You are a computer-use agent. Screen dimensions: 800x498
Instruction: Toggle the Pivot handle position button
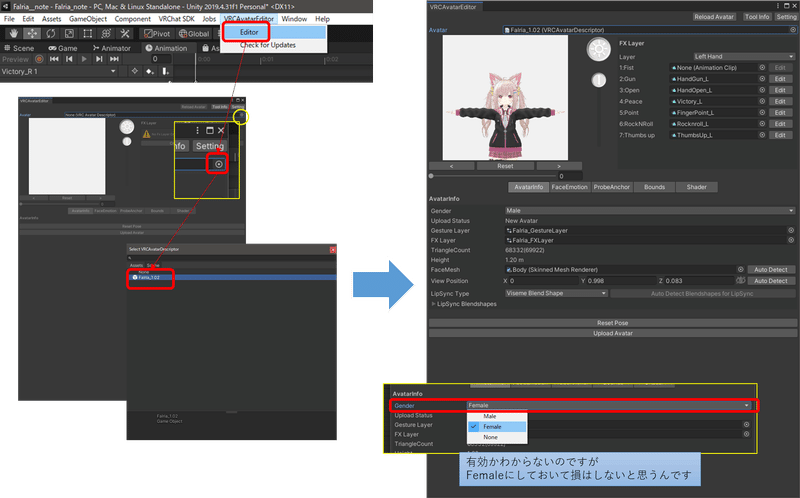pyautogui.click(x=157, y=34)
